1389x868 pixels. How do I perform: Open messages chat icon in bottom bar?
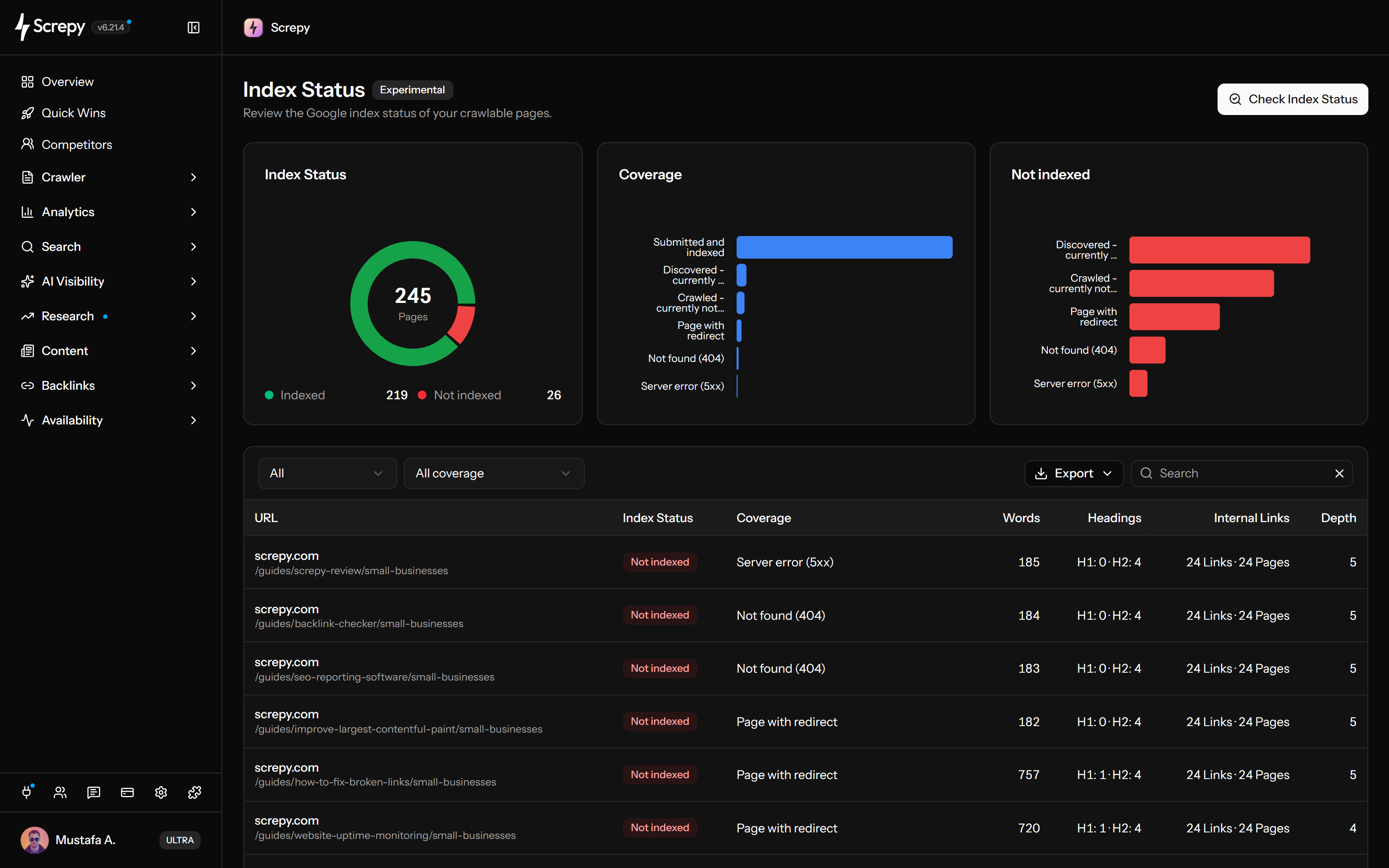point(94,792)
